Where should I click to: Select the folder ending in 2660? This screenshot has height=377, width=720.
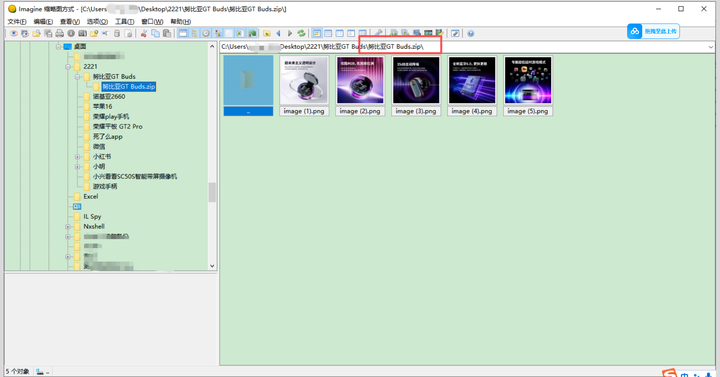pyautogui.click(x=109, y=96)
